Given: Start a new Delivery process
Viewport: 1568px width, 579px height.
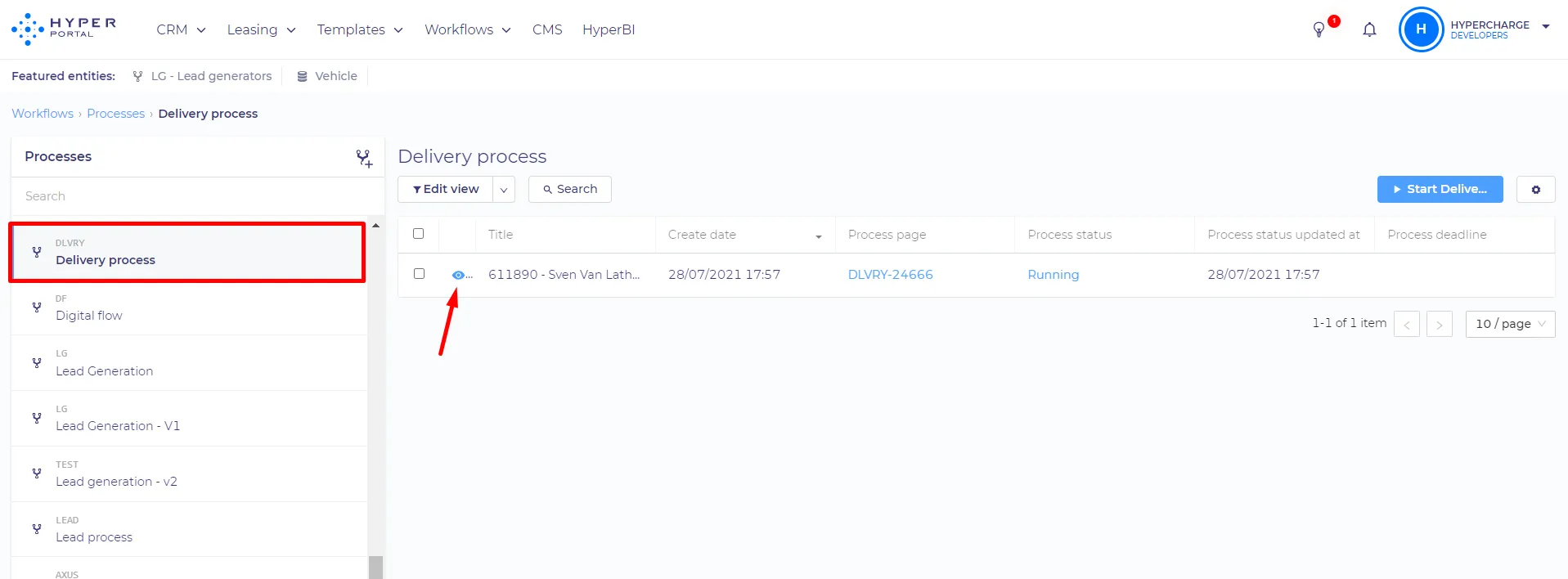Looking at the screenshot, I should [x=1440, y=189].
